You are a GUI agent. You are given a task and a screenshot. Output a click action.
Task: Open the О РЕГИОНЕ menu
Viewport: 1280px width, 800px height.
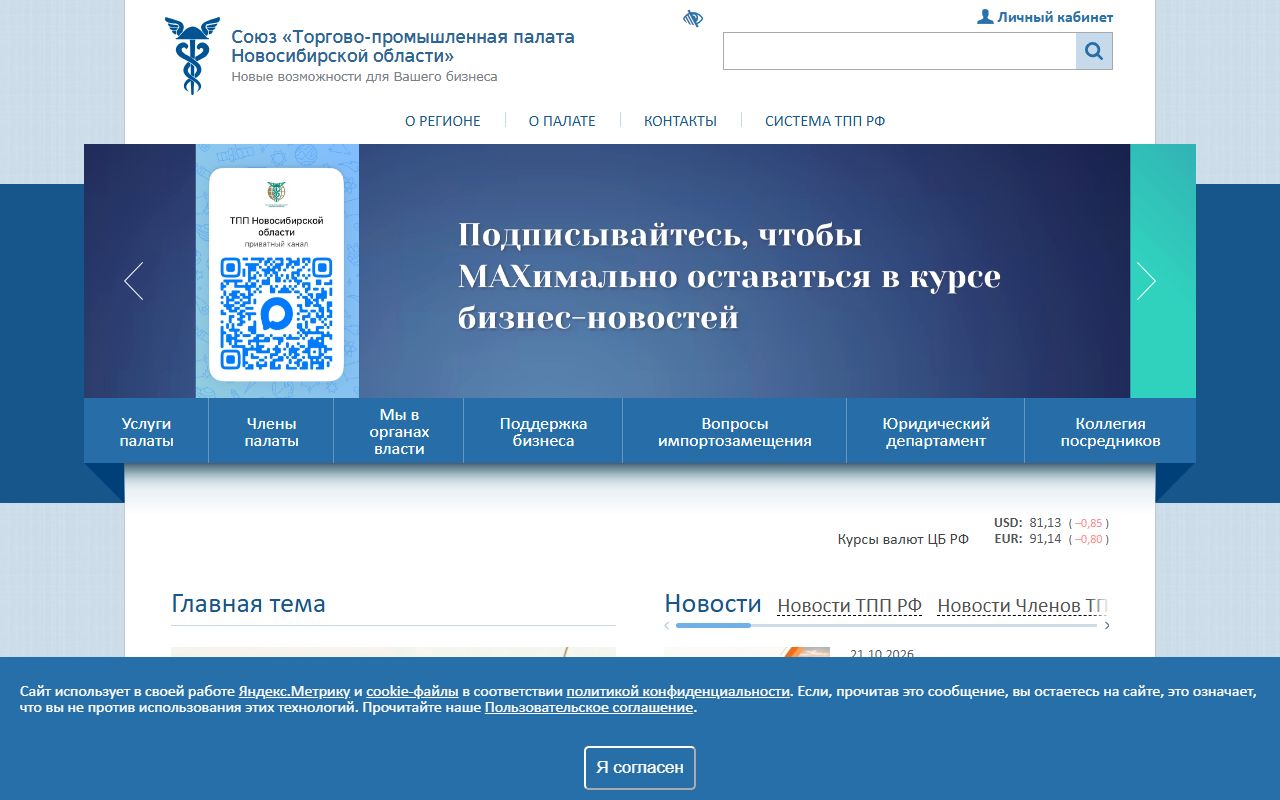(x=443, y=121)
